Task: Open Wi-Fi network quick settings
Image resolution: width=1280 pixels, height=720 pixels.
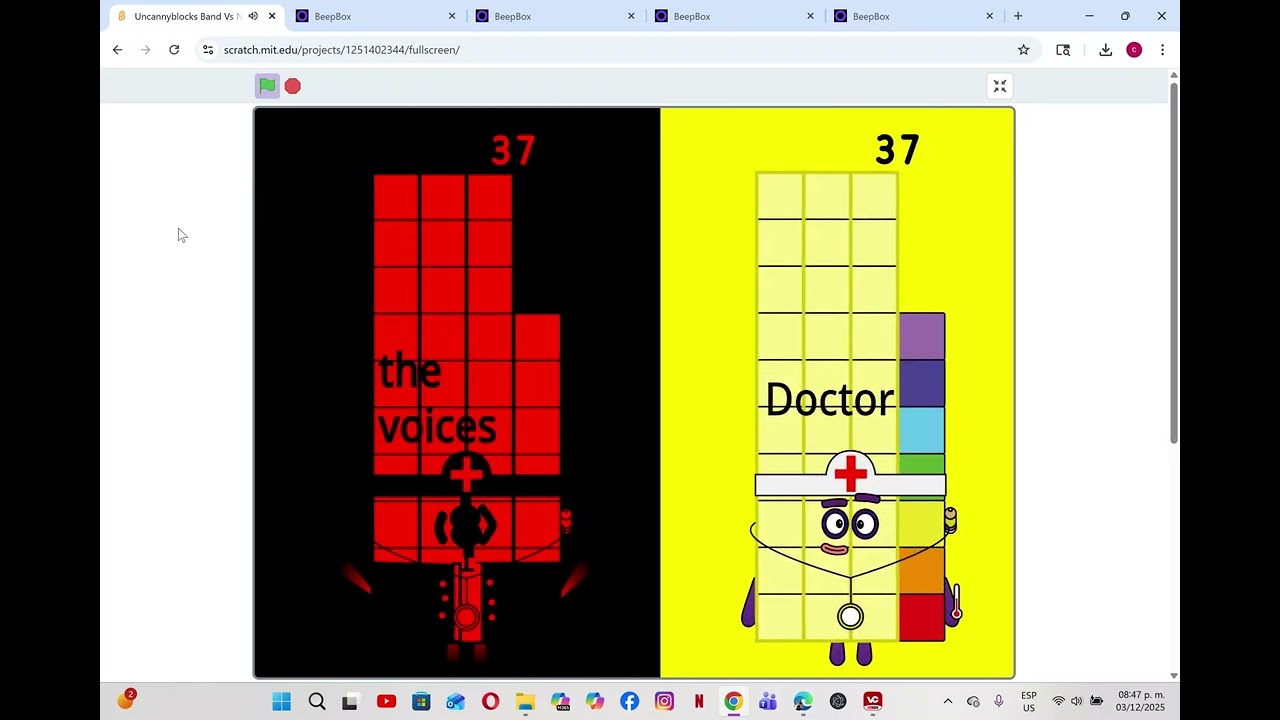Action: coord(1058,702)
